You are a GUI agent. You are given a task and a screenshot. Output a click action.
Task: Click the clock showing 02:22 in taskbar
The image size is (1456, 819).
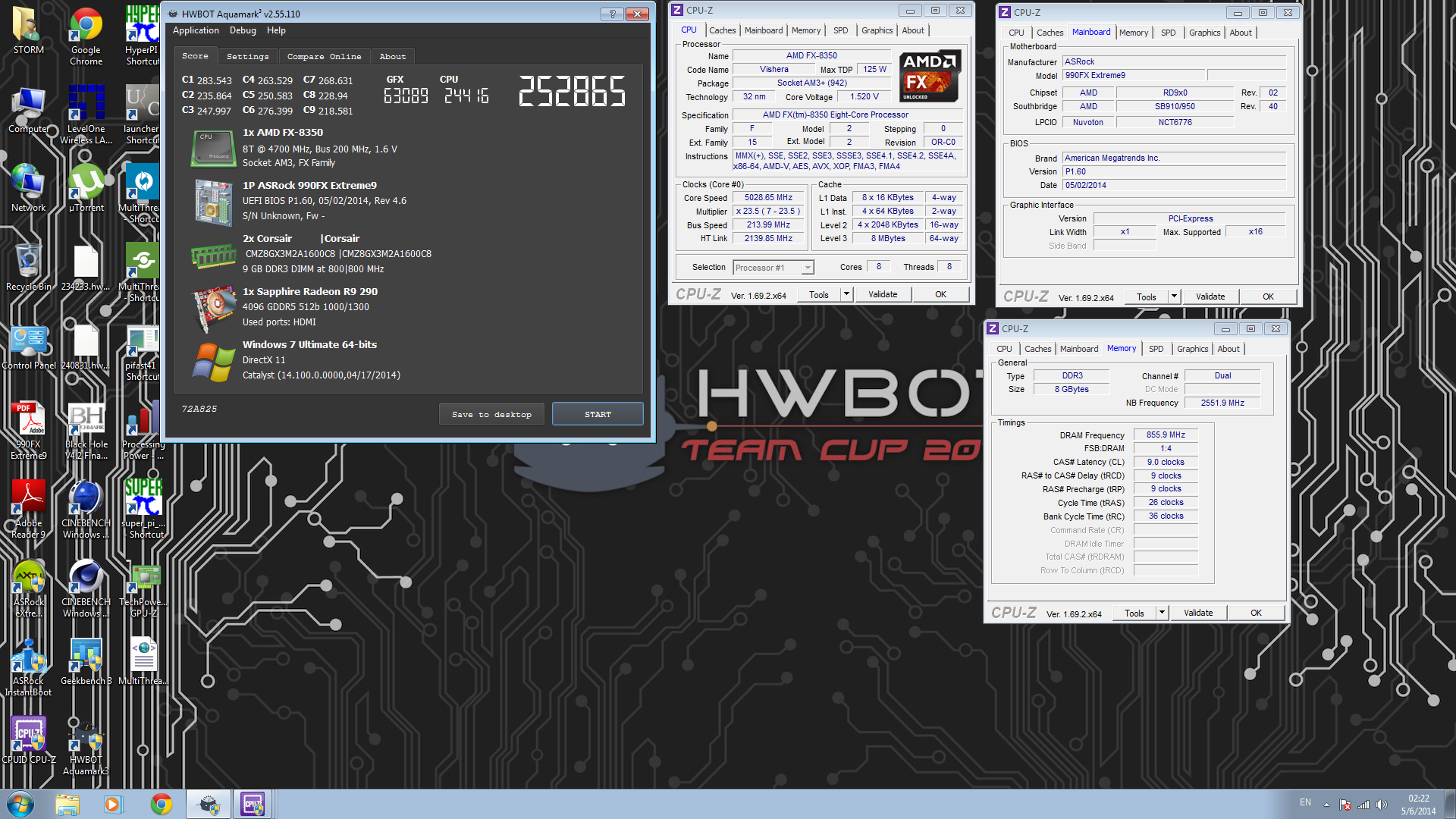click(1418, 799)
